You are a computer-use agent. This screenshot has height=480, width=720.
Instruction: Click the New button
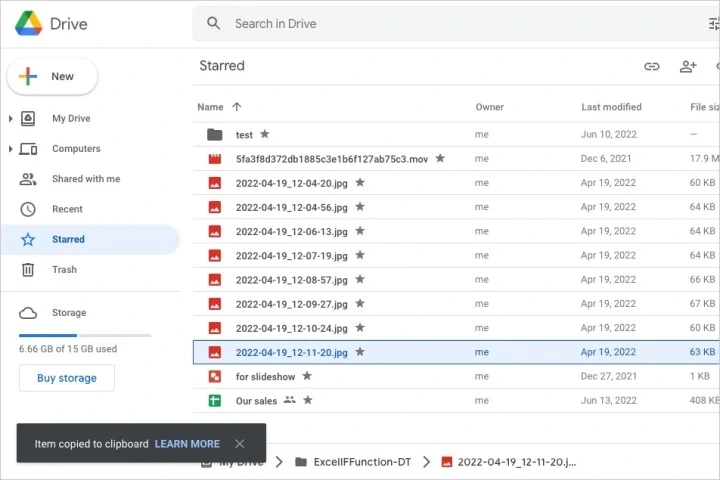[x=52, y=76]
